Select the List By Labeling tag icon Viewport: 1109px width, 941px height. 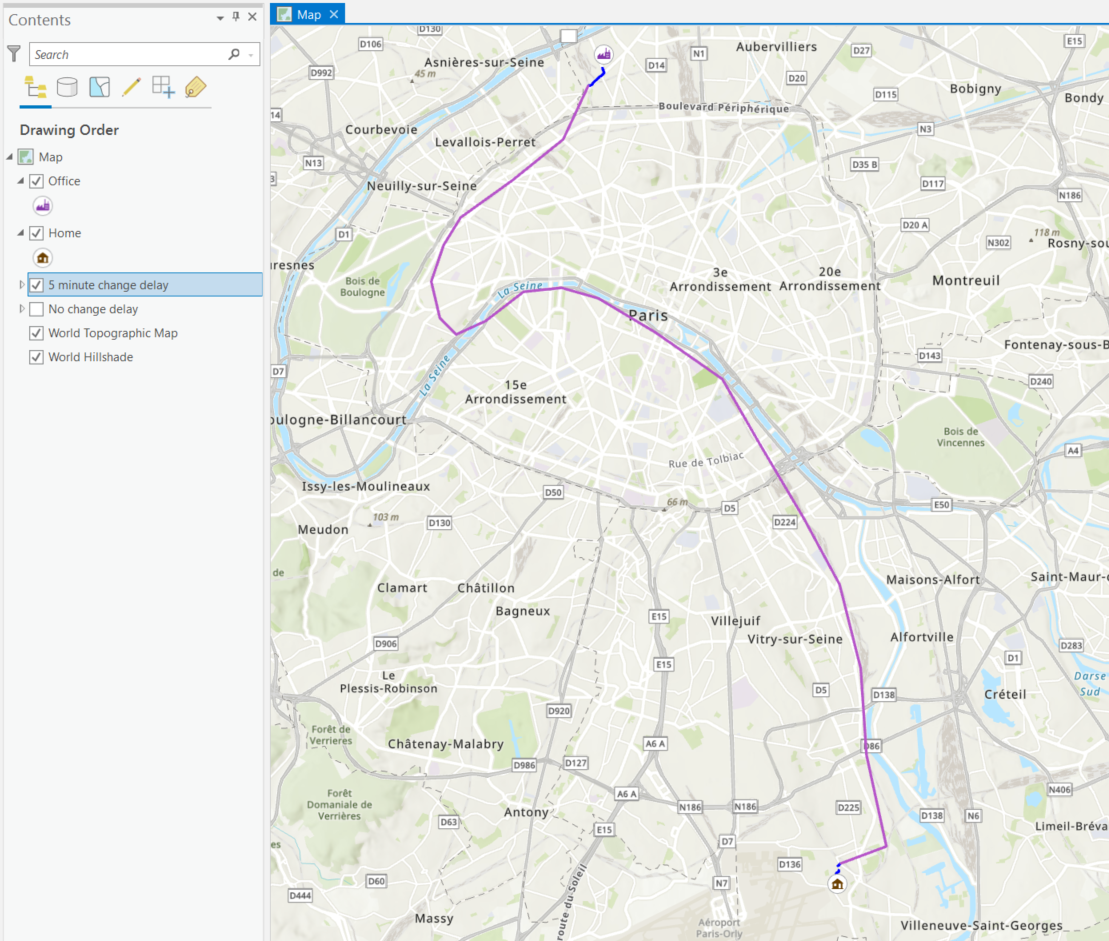[195, 88]
